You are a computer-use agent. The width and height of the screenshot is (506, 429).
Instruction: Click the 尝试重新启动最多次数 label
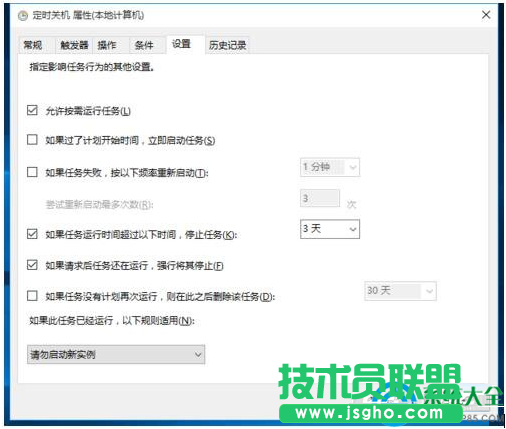pos(99,204)
